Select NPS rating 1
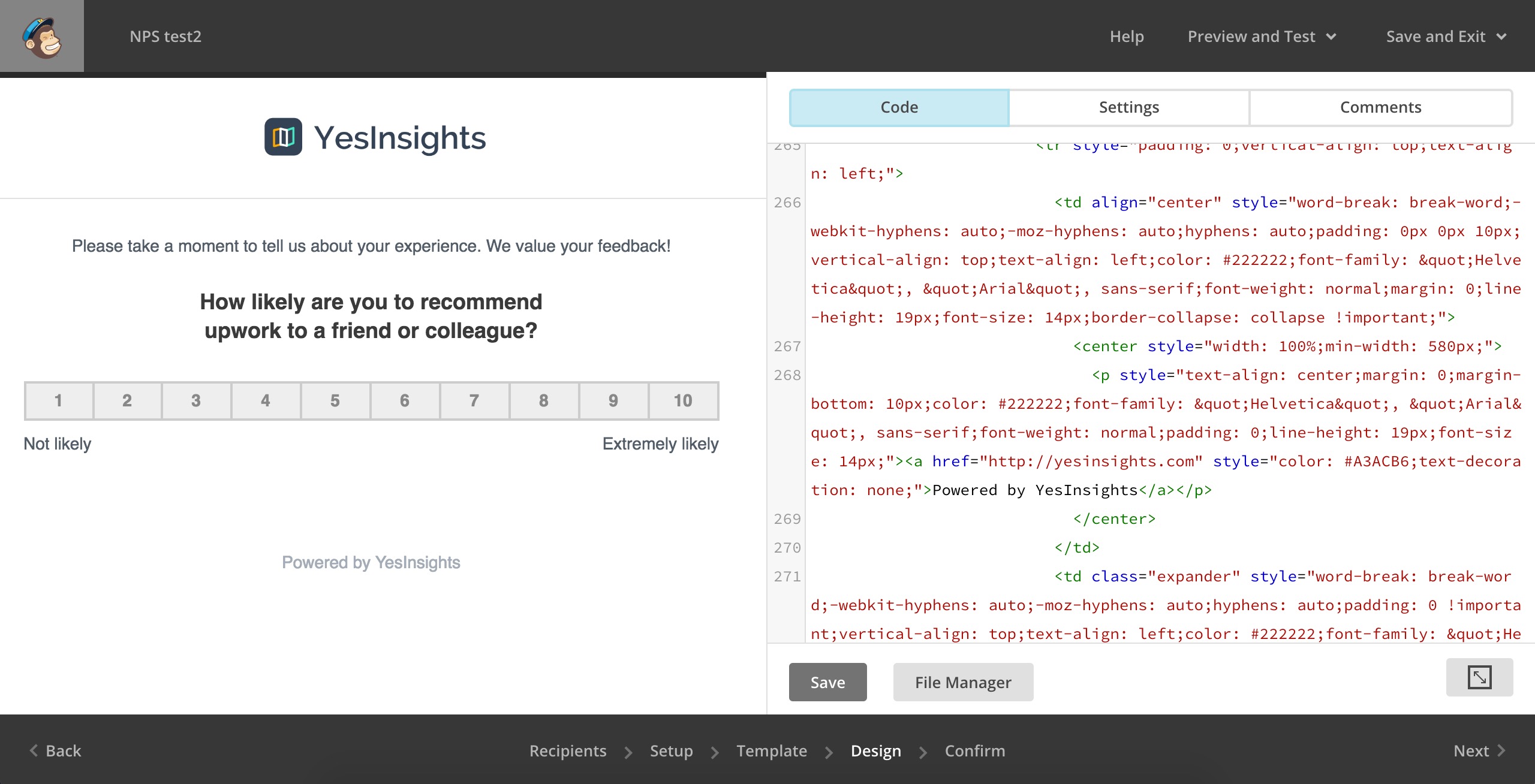Screen dimensions: 1535x784 click(x=59, y=400)
